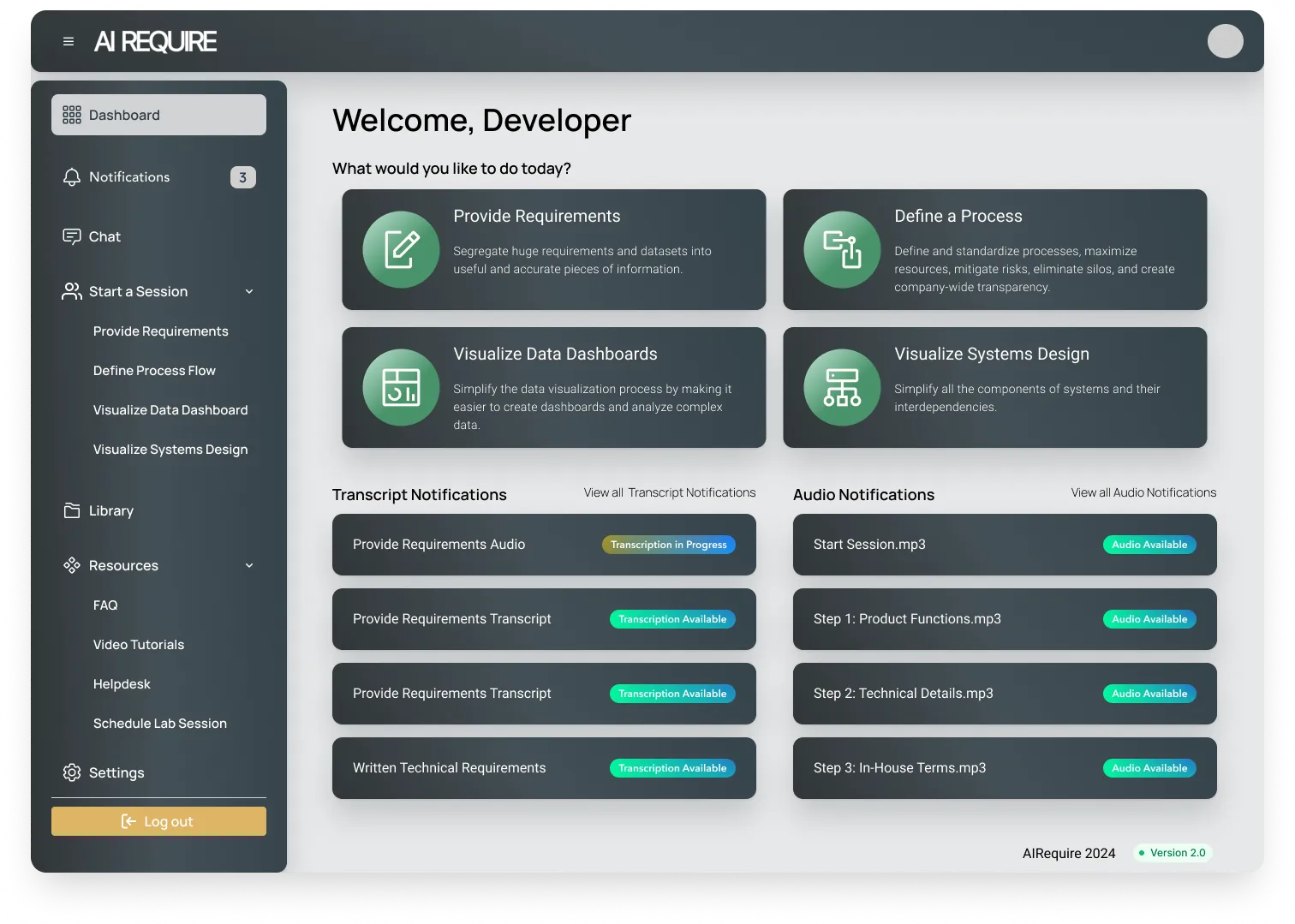Collapse the Resources section chevron
The image size is (1295, 924).
pos(249,565)
